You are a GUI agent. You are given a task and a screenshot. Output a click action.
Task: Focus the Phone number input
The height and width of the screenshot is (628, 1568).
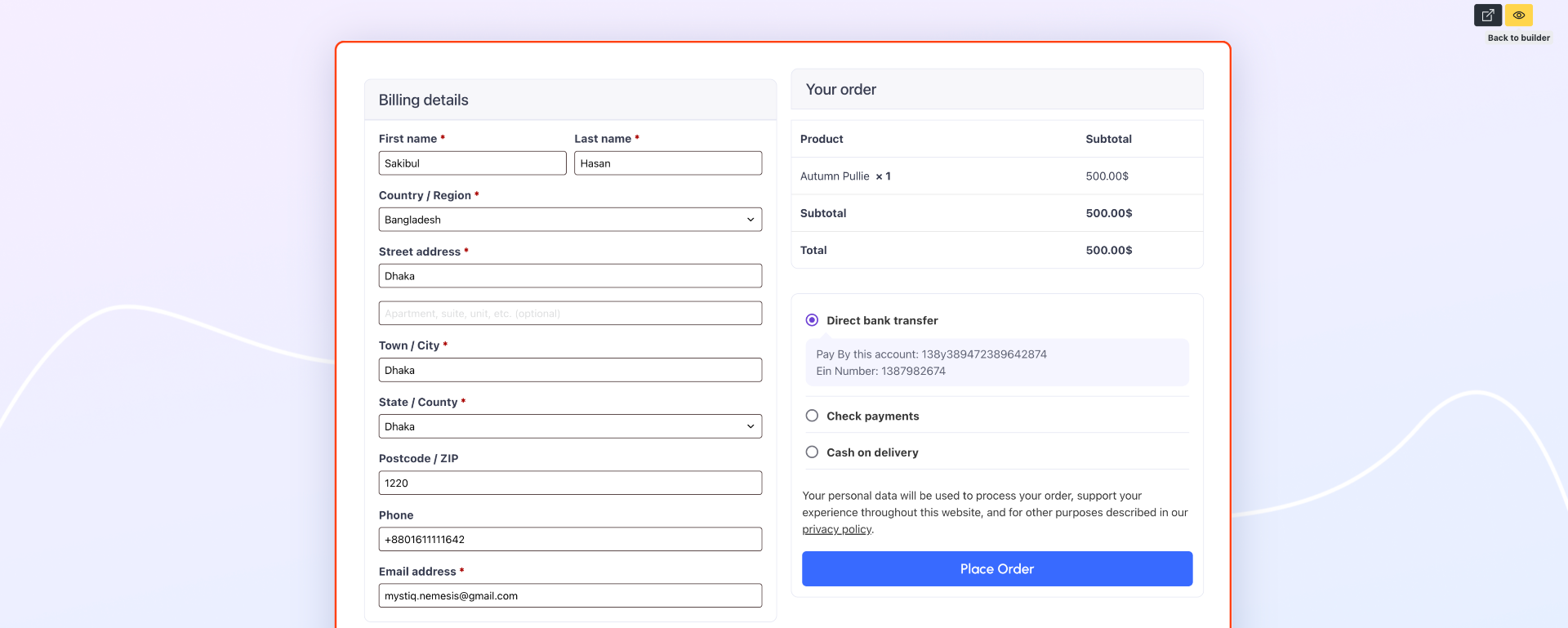pos(569,540)
